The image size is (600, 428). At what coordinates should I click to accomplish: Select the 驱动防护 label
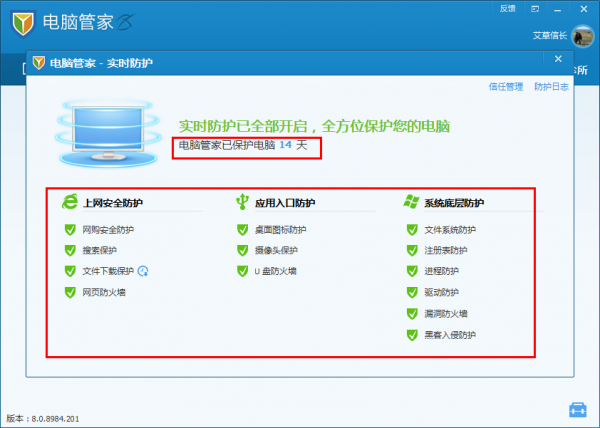pyautogui.click(x=441, y=293)
